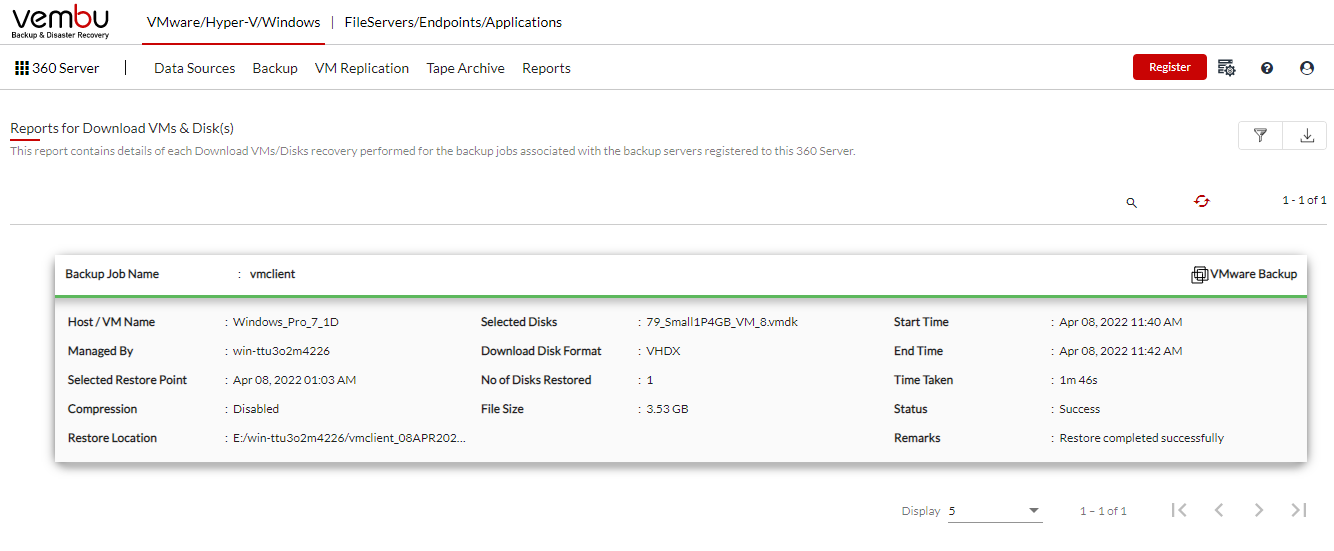The height and width of the screenshot is (551, 1334).
Task: Click the Start Time value 11:40 AM
Action: pyautogui.click(x=1121, y=322)
